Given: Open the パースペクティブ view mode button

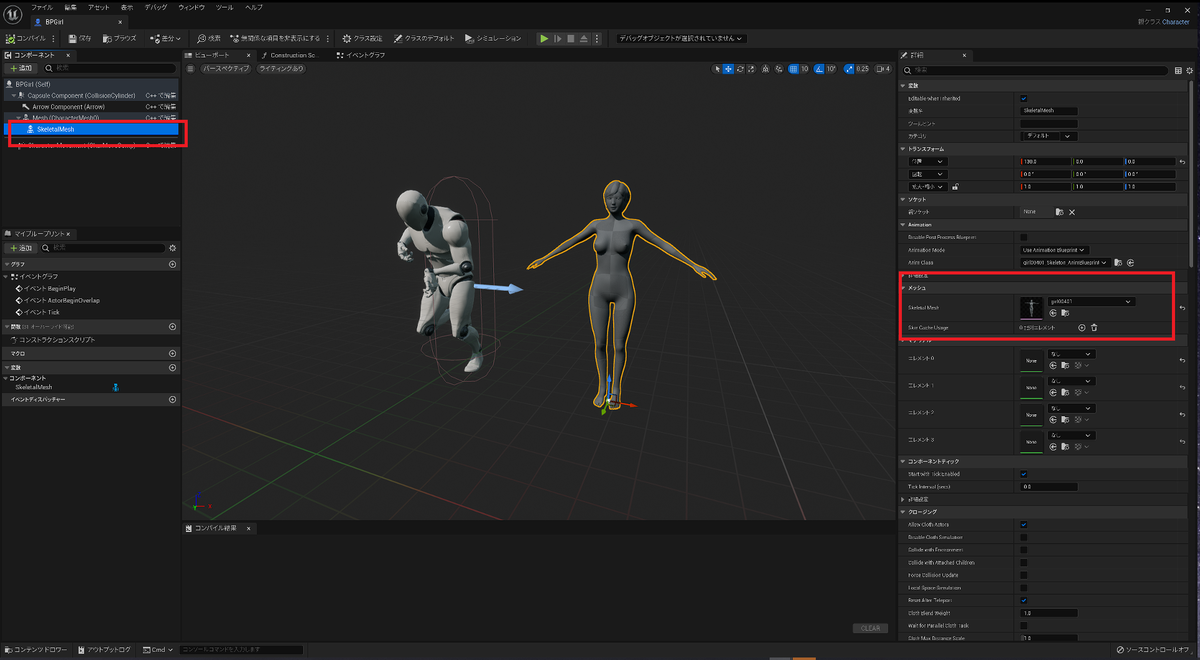Looking at the screenshot, I should 226,69.
